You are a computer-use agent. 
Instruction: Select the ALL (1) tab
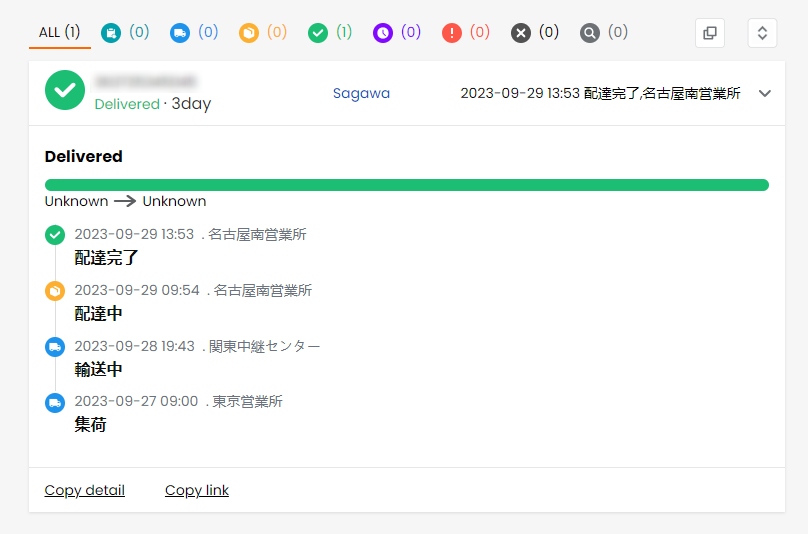pyautogui.click(x=59, y=32)
